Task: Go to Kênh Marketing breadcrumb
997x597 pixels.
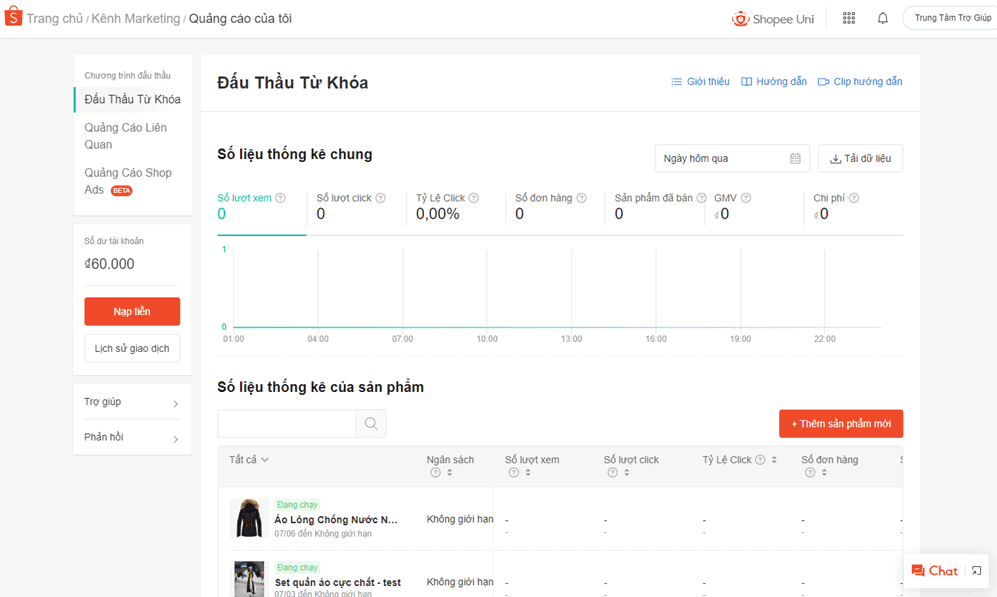Action: click(x=136, y=18)
